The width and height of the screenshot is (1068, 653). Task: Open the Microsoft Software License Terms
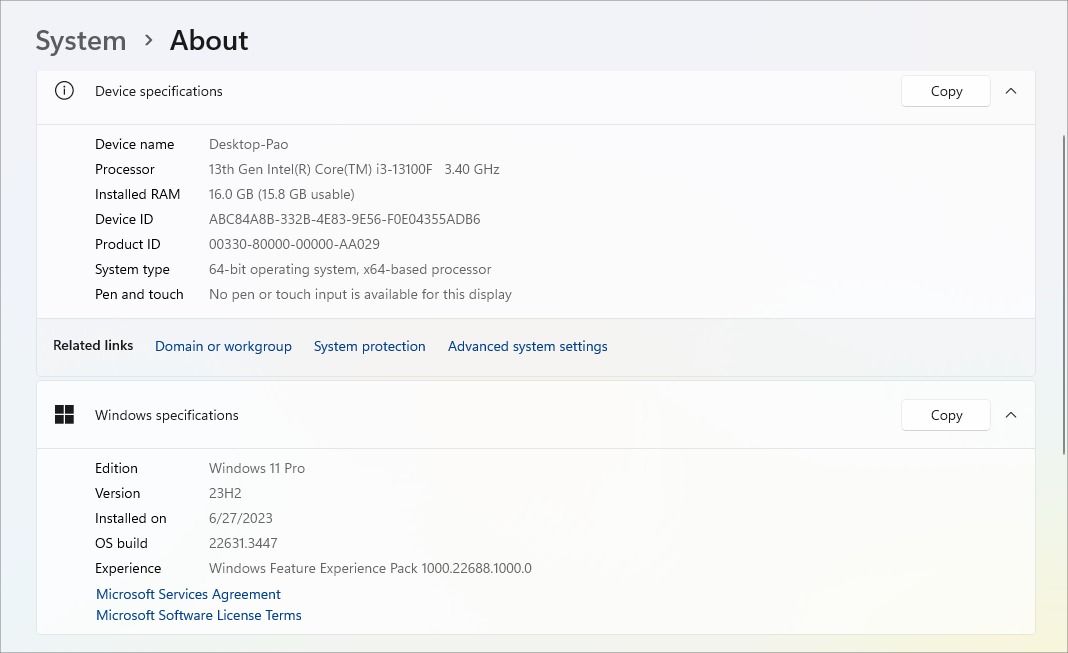(x=198, y=614)
